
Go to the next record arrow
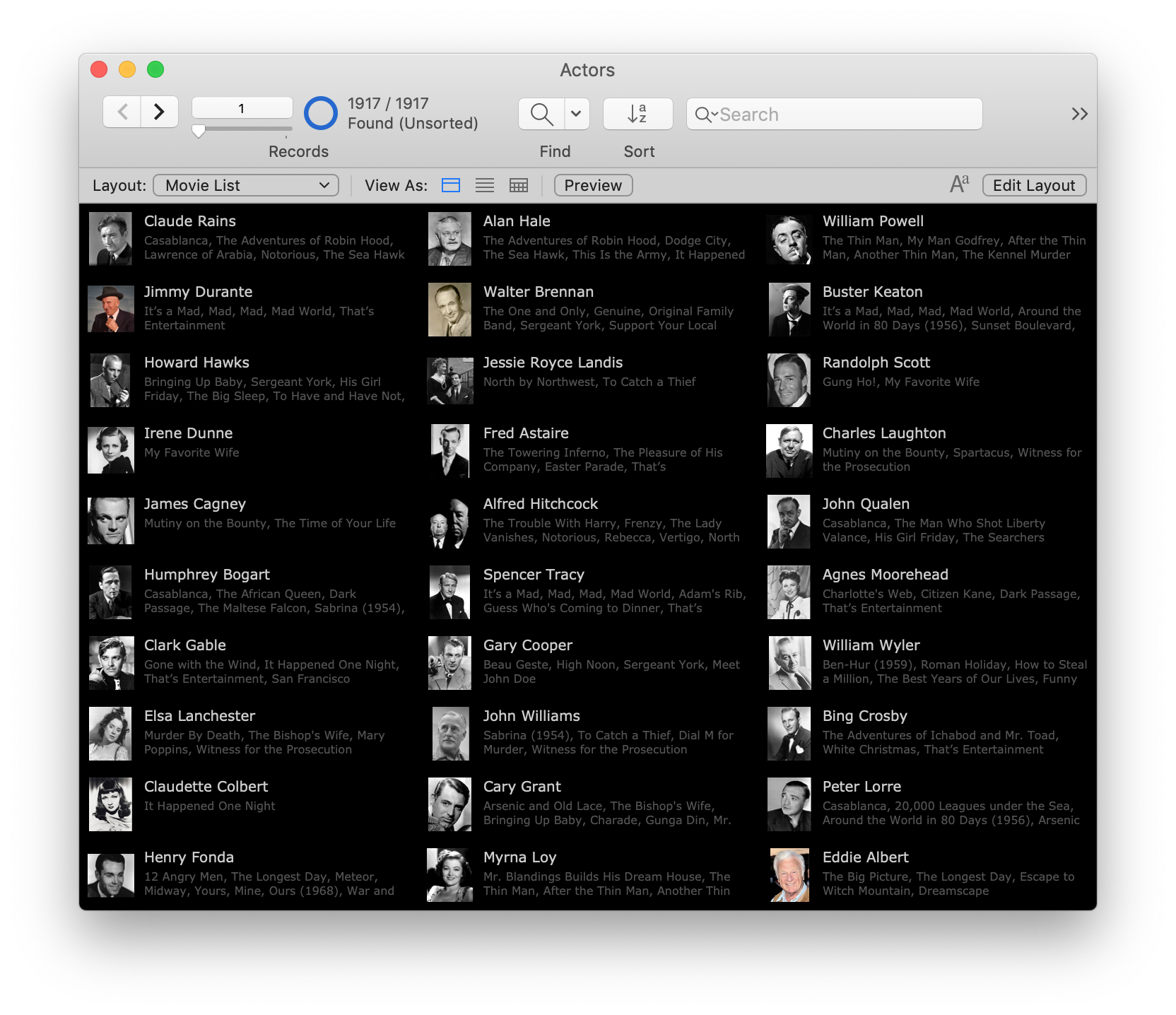click(159, 112)
